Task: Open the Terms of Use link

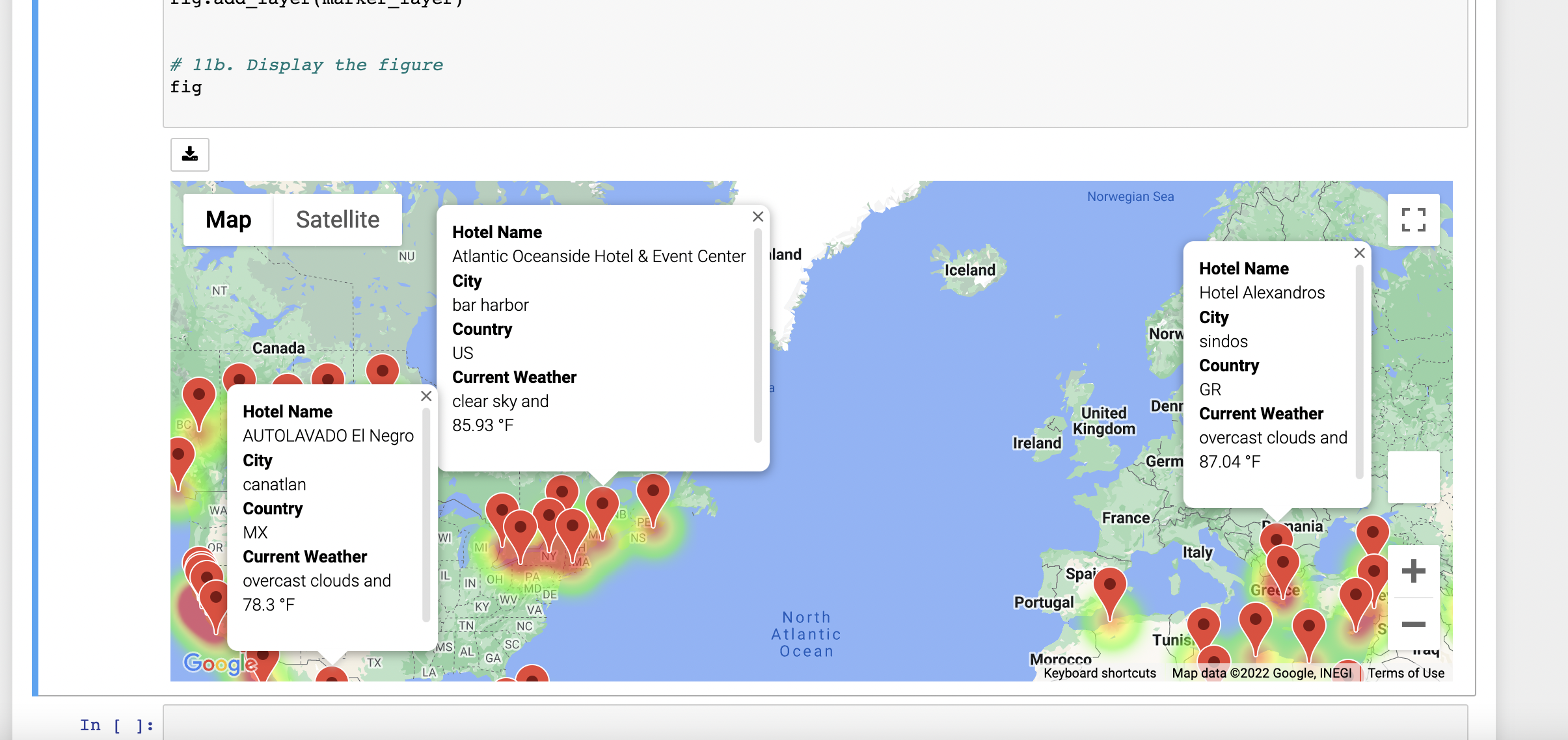Action: [x=1407, y=673]
